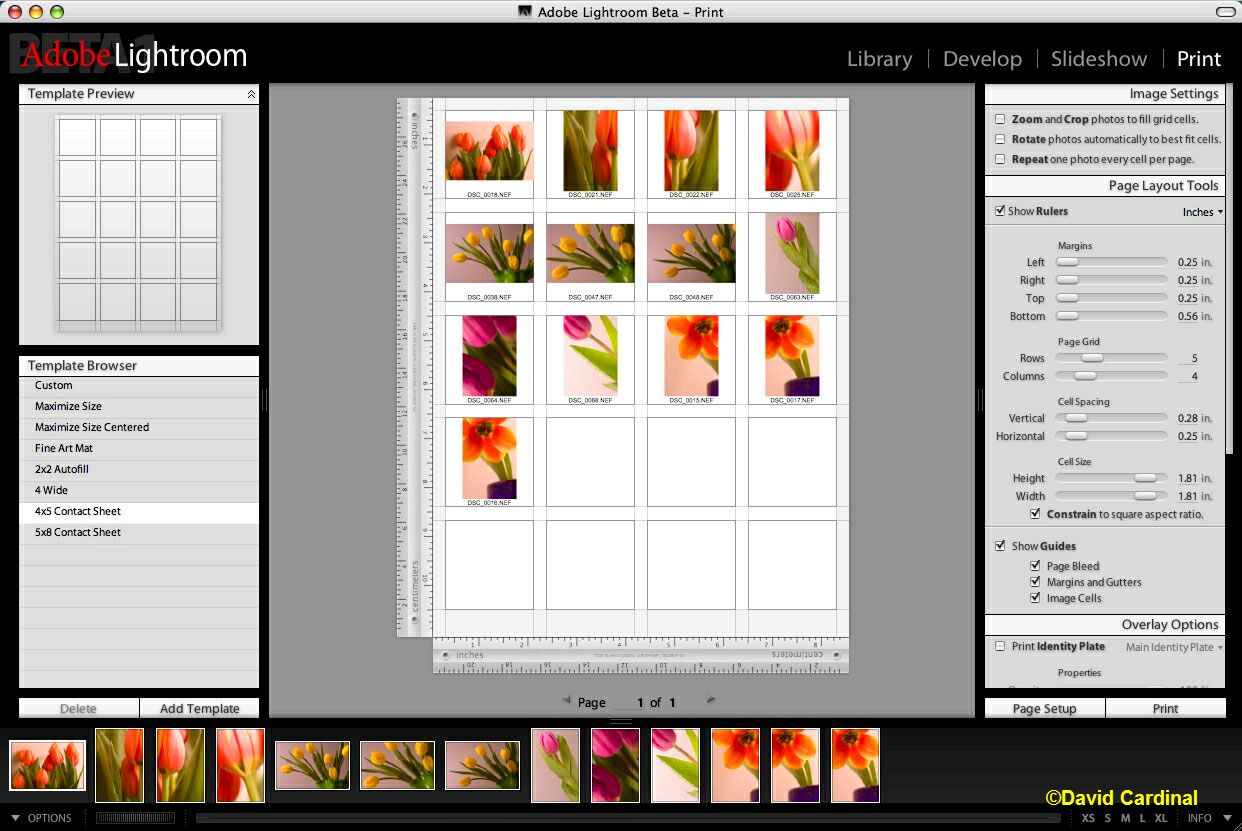Expand the INFO triangle in bottom bar

1227,818
